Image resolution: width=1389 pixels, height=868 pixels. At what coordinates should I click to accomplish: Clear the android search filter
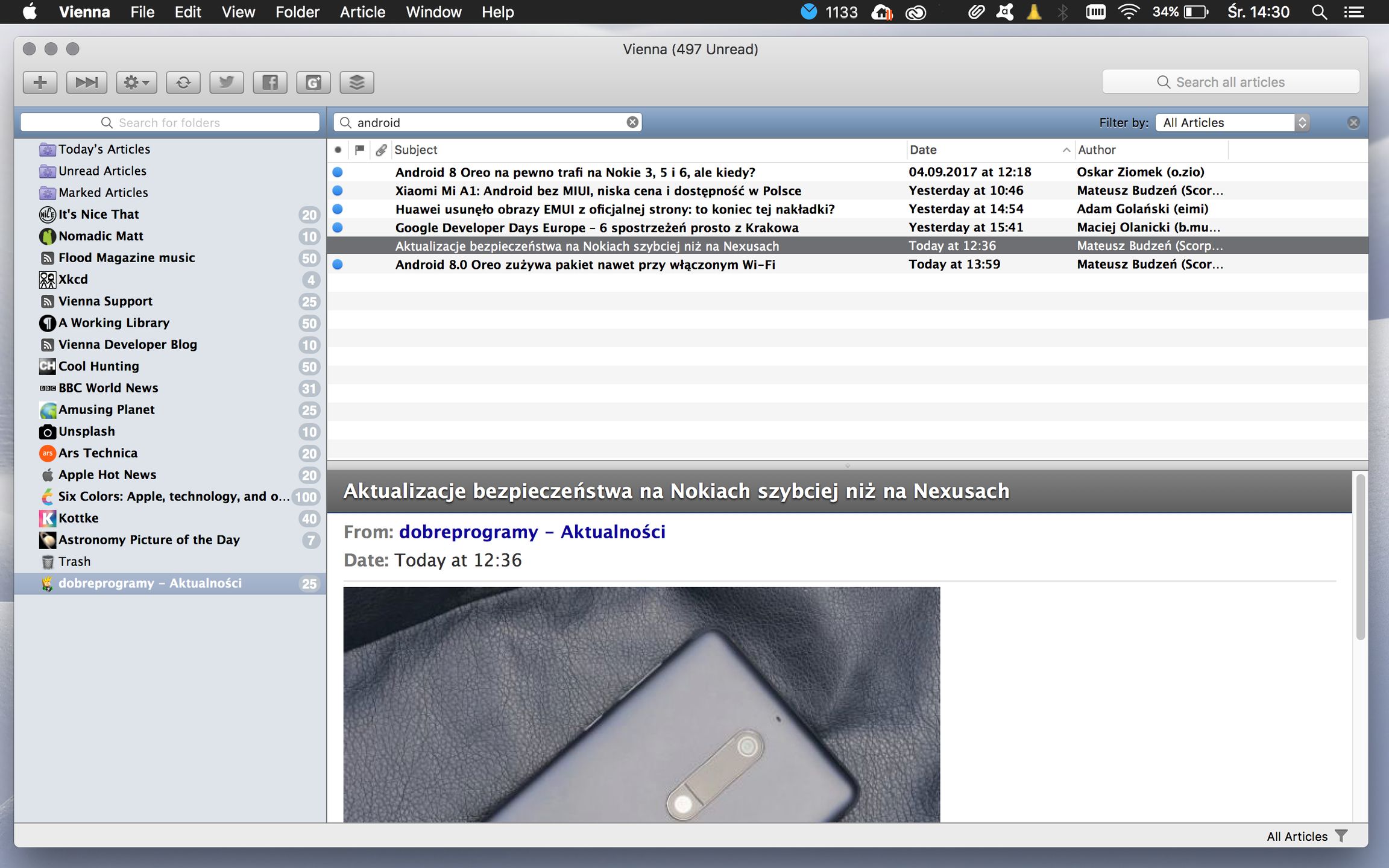point(632,122)
